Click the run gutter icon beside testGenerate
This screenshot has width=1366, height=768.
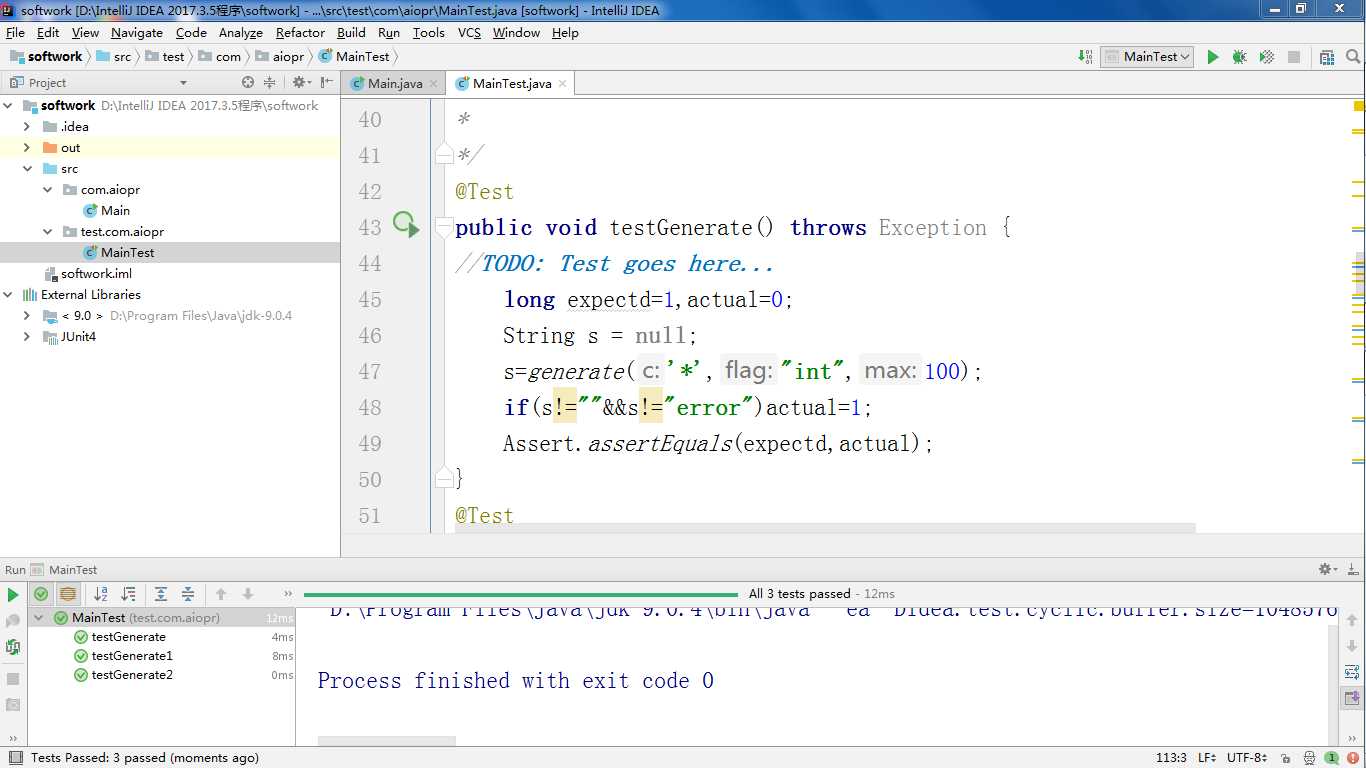tap(405, 224)
